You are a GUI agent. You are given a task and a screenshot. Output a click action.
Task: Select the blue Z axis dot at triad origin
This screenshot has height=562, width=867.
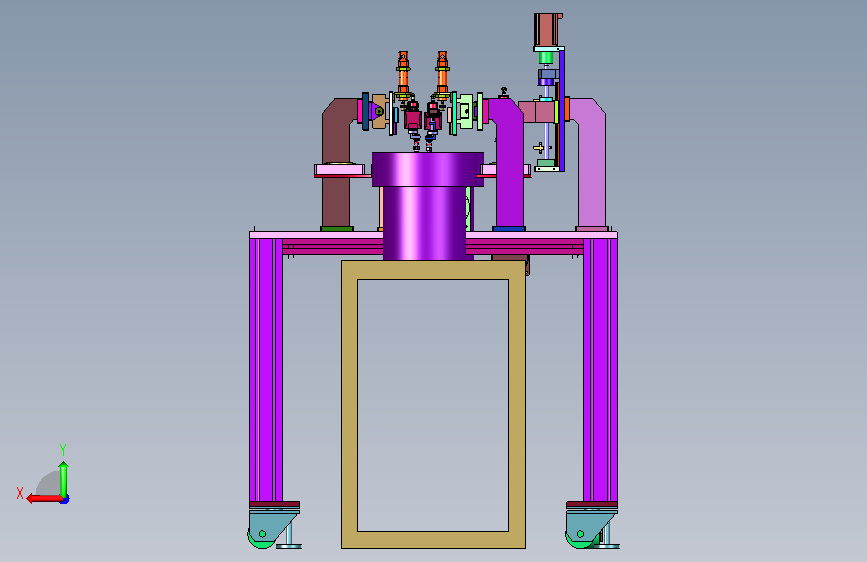[x=65, y=500]
